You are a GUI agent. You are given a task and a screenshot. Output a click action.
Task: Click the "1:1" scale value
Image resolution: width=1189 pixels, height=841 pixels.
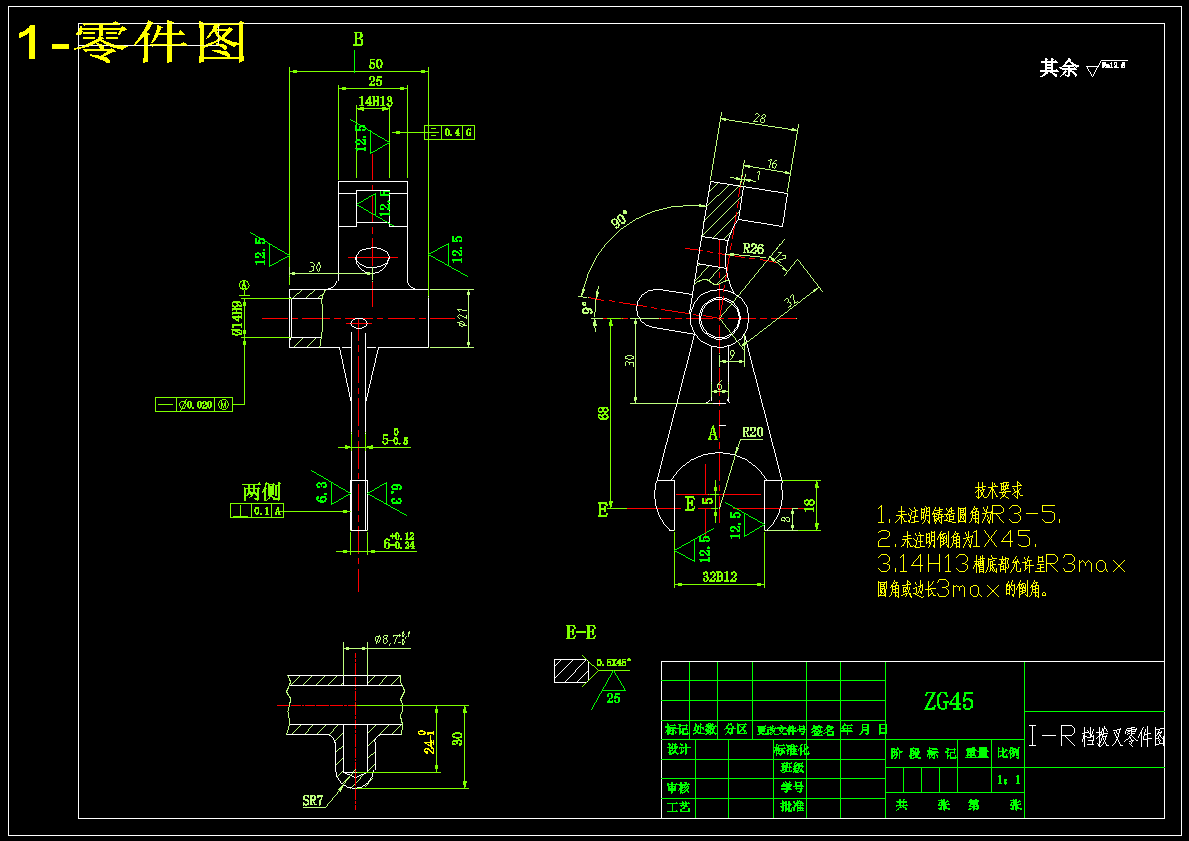point(1009,780)
